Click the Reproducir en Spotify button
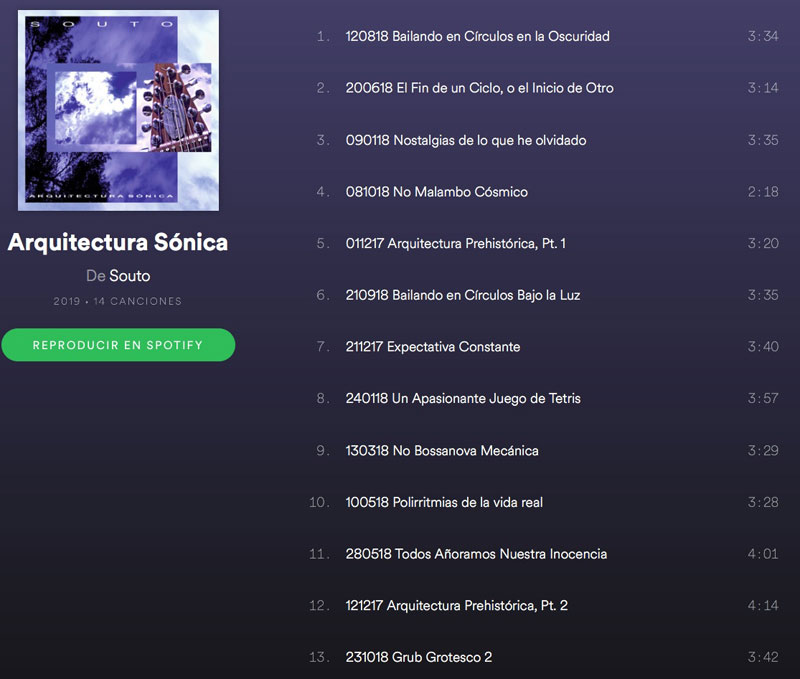The height and width of the screenshot is (679, 800). [118, 345]
